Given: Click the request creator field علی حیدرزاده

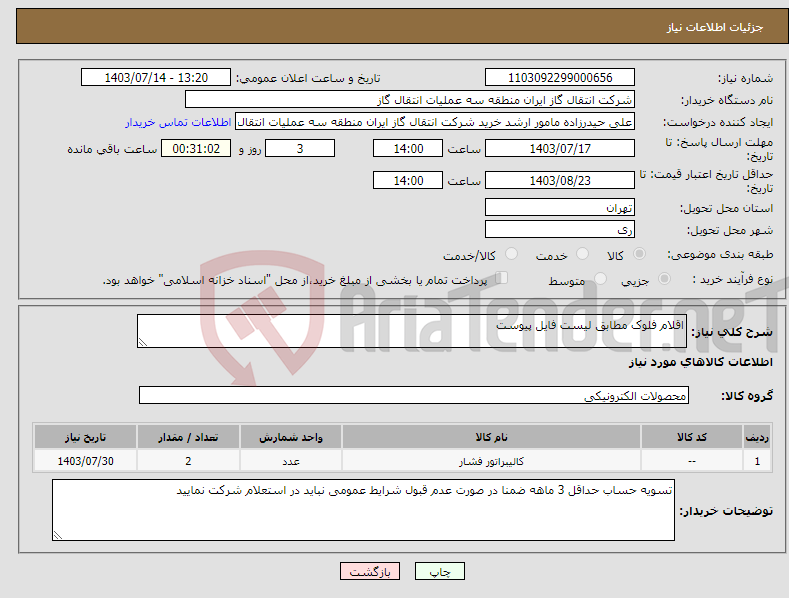Looking at the screenshot, I should click(x=435, y=122).
